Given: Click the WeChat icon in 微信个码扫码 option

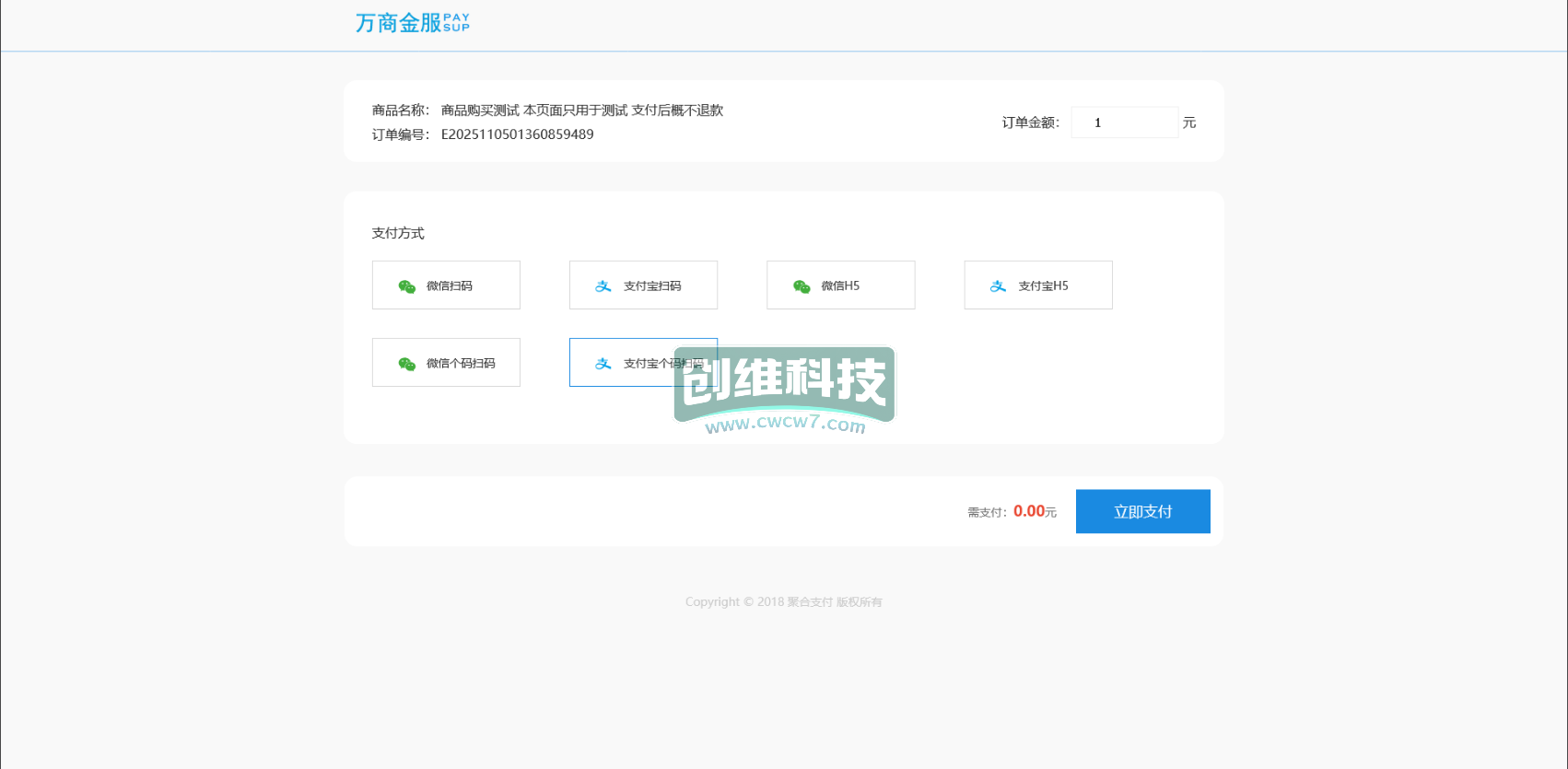Looking at the screenshot, I should pos(406,364).
